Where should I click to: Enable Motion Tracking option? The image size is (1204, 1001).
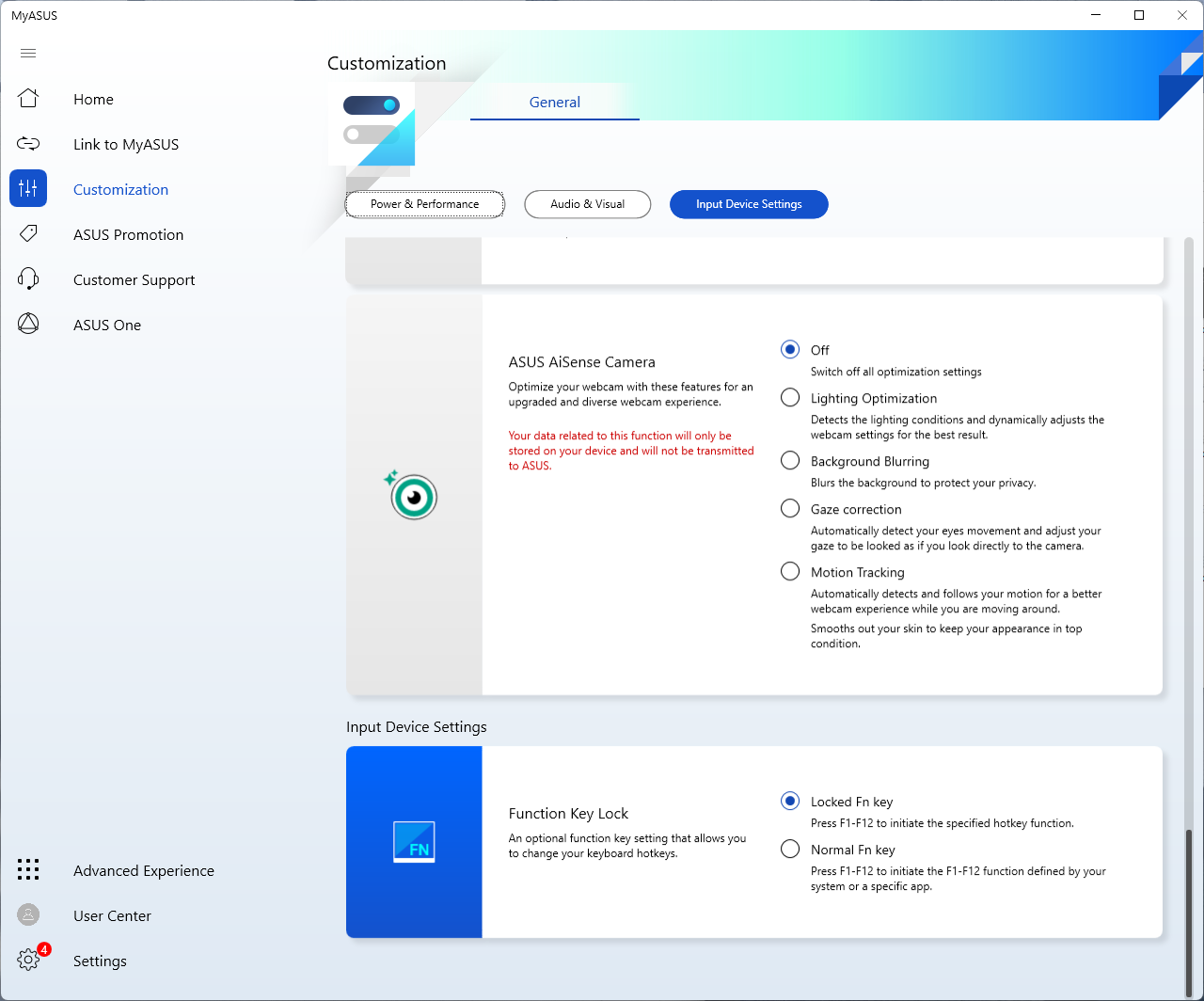[790, 572]
